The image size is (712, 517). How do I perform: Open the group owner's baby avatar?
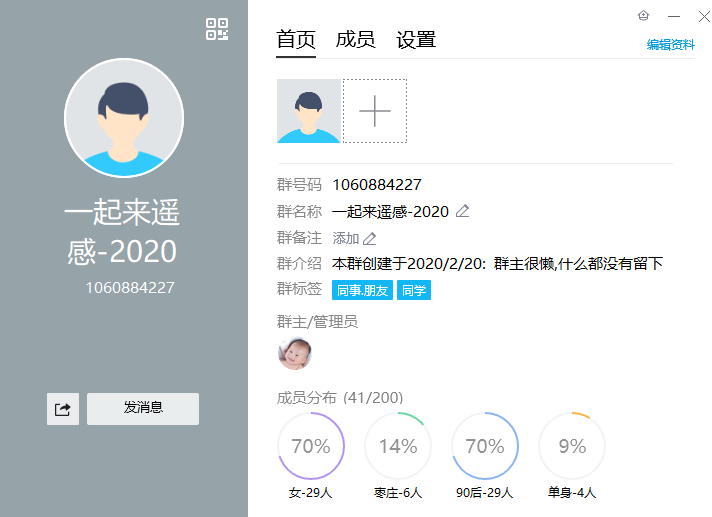pyautogui.click(x=295, y=353)
